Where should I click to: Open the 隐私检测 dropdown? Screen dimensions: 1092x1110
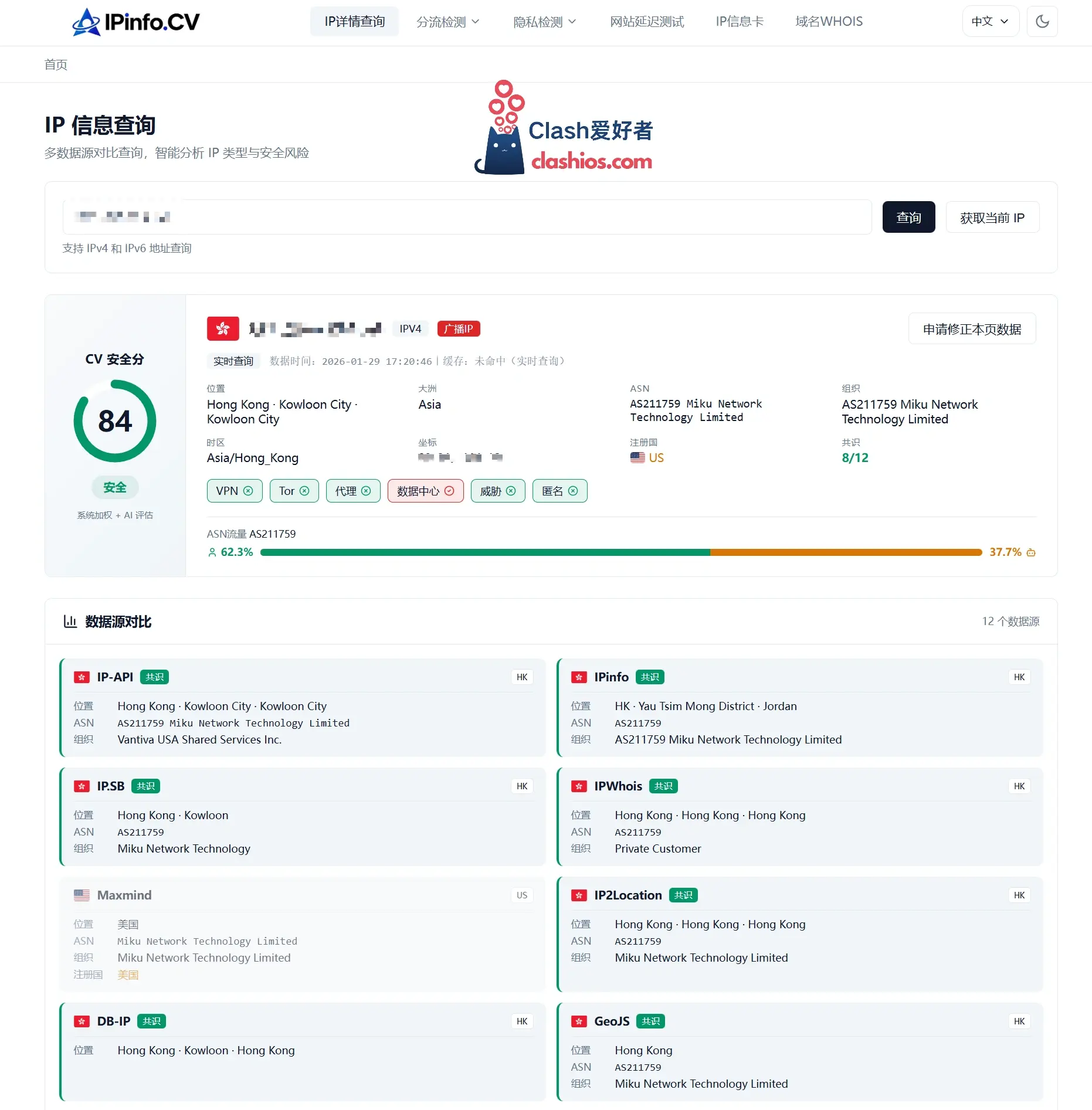[x=543, y=21]
